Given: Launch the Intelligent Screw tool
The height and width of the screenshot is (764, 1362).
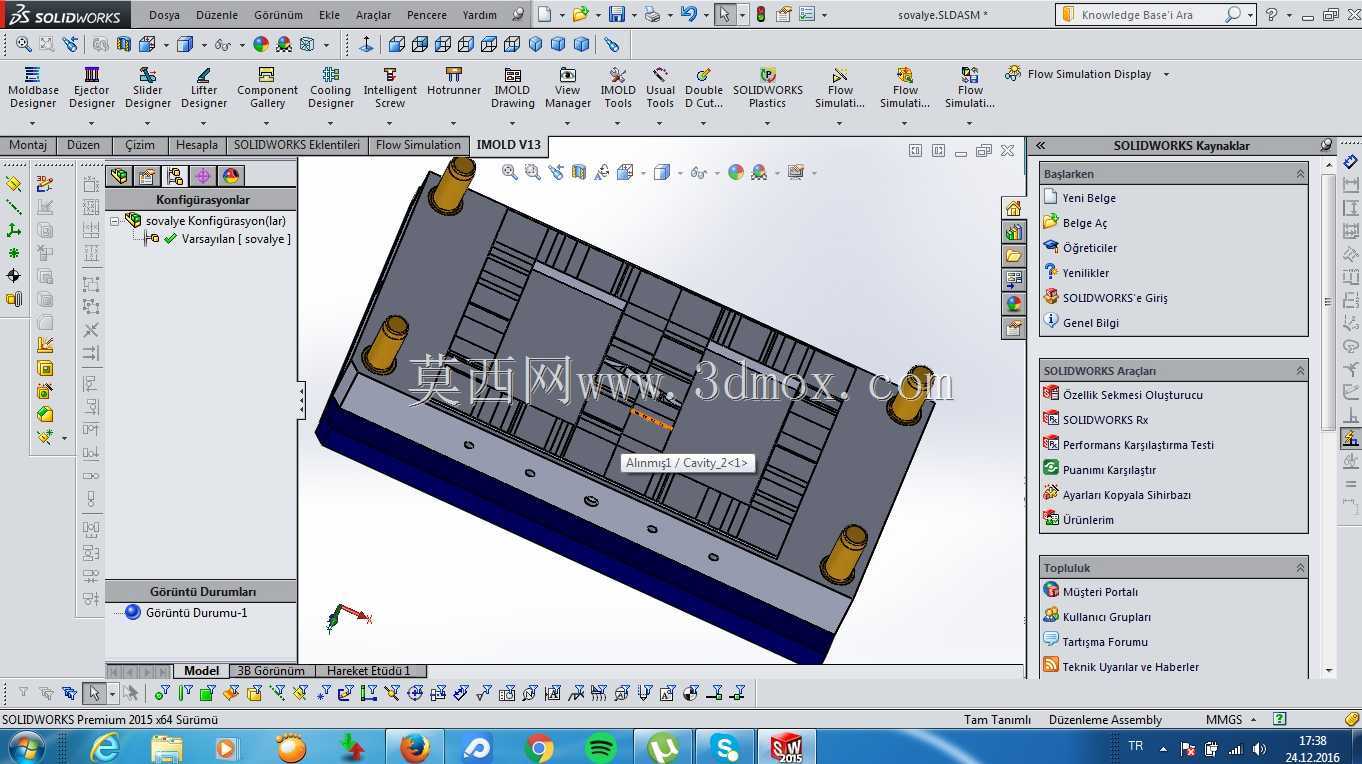Looking at the screenshot, I should [x=390, y=88].
